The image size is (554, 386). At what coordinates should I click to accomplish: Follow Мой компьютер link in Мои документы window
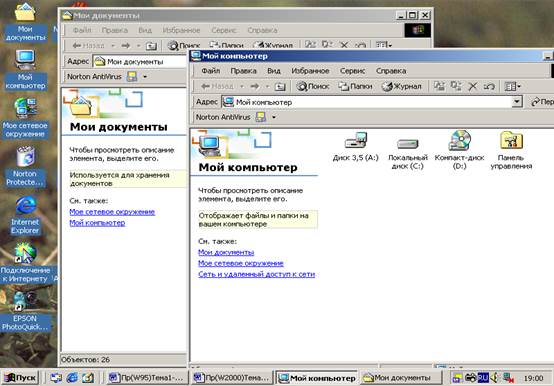tap(97, 222)
